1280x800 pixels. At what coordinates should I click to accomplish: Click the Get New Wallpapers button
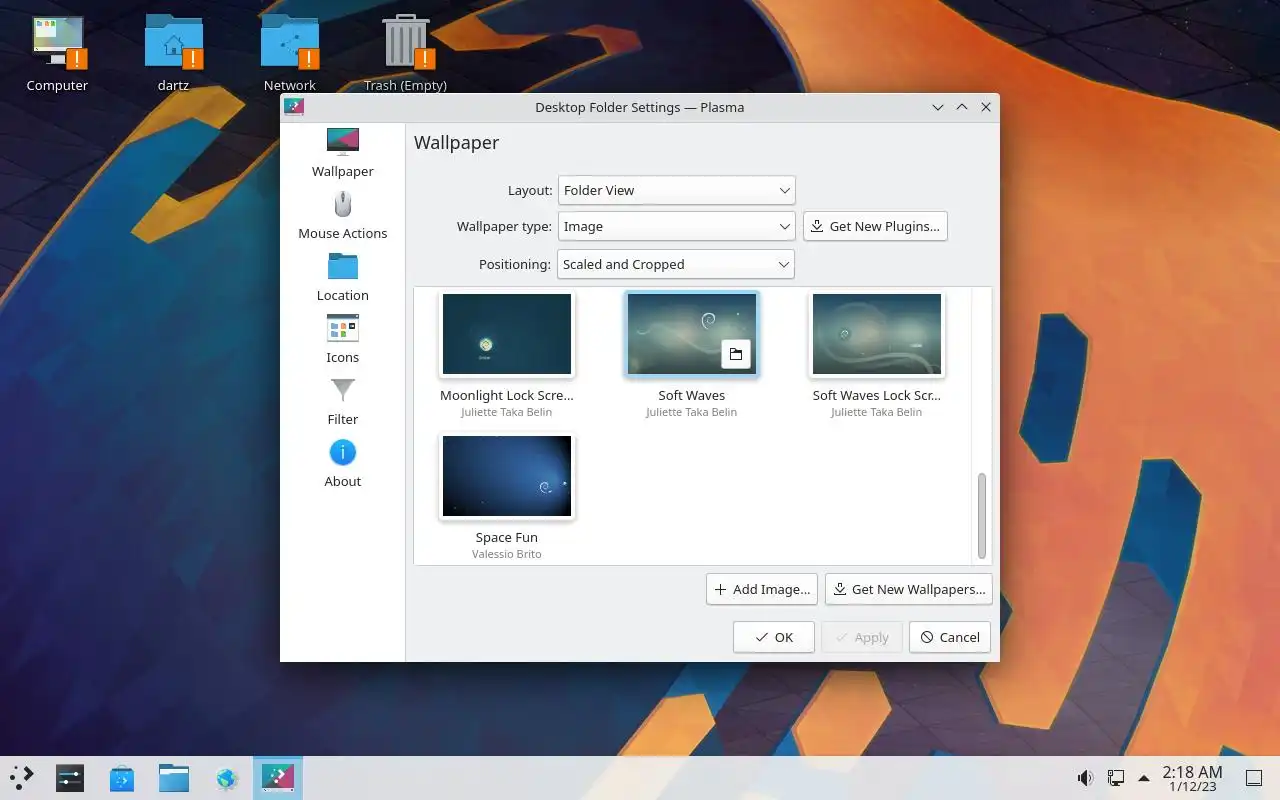pyautogui.click(x=909, y=589)
